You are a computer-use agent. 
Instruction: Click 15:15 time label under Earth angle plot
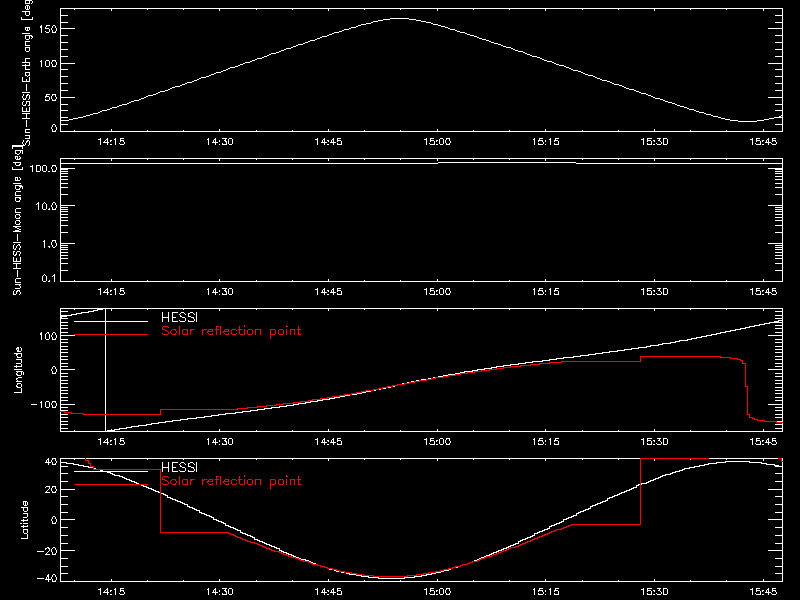pyautogui.click(x=546, y=141)
